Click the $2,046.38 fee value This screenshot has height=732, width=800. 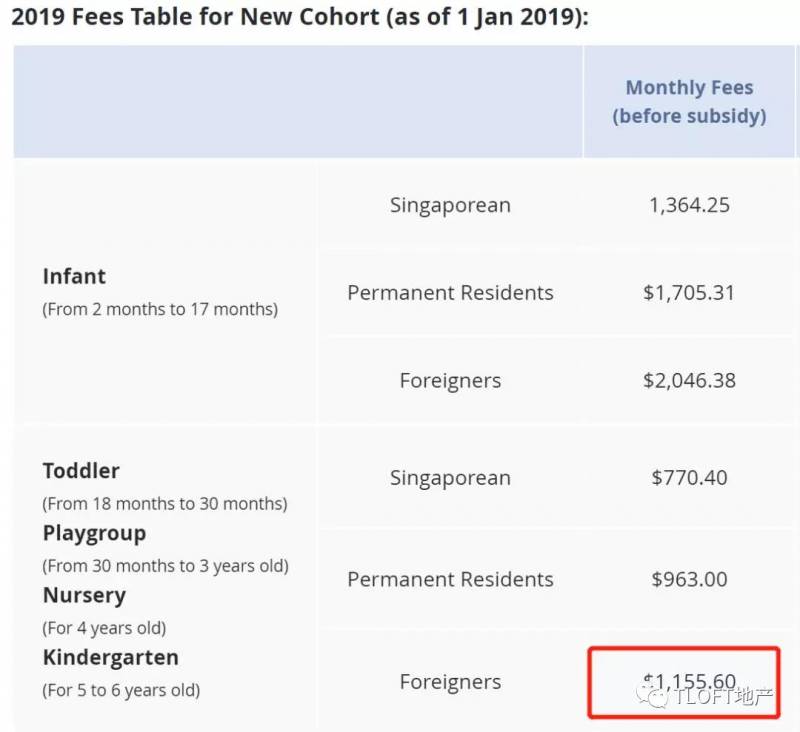(x=689, y=381)
